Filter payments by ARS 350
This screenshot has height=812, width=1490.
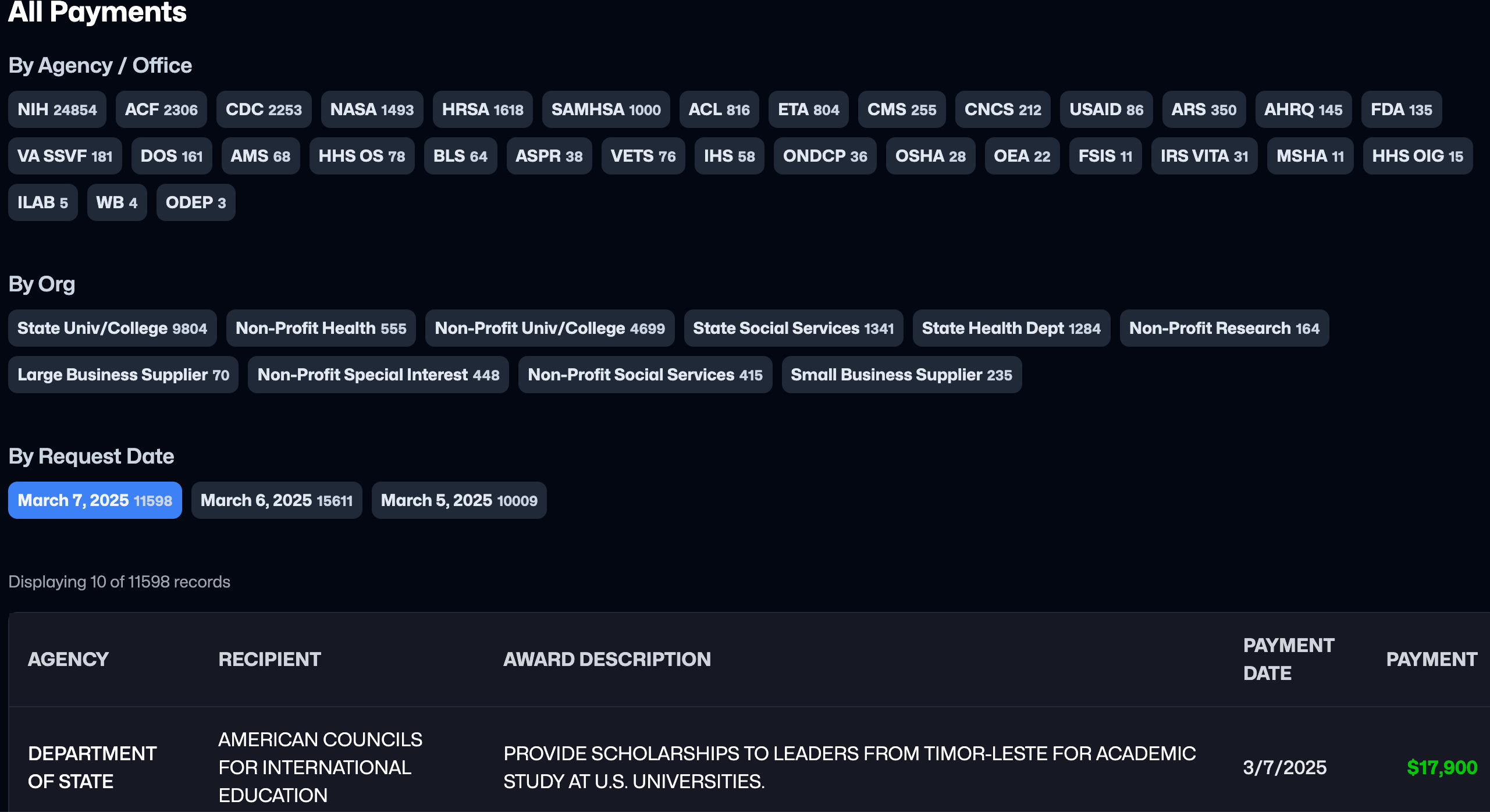pos(1204,109)
